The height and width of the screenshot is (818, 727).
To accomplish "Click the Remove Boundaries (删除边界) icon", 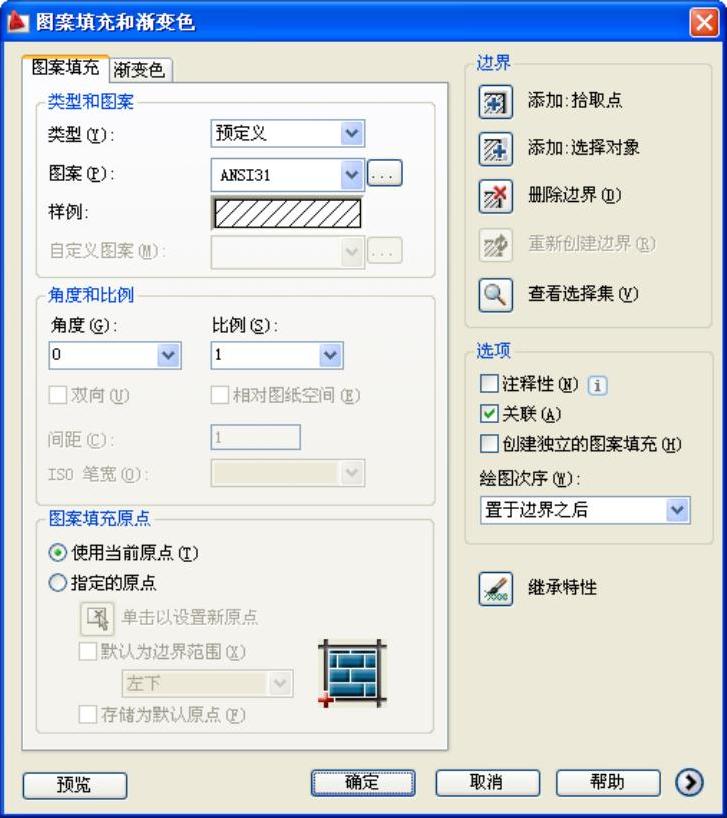I will click(495, 196).
